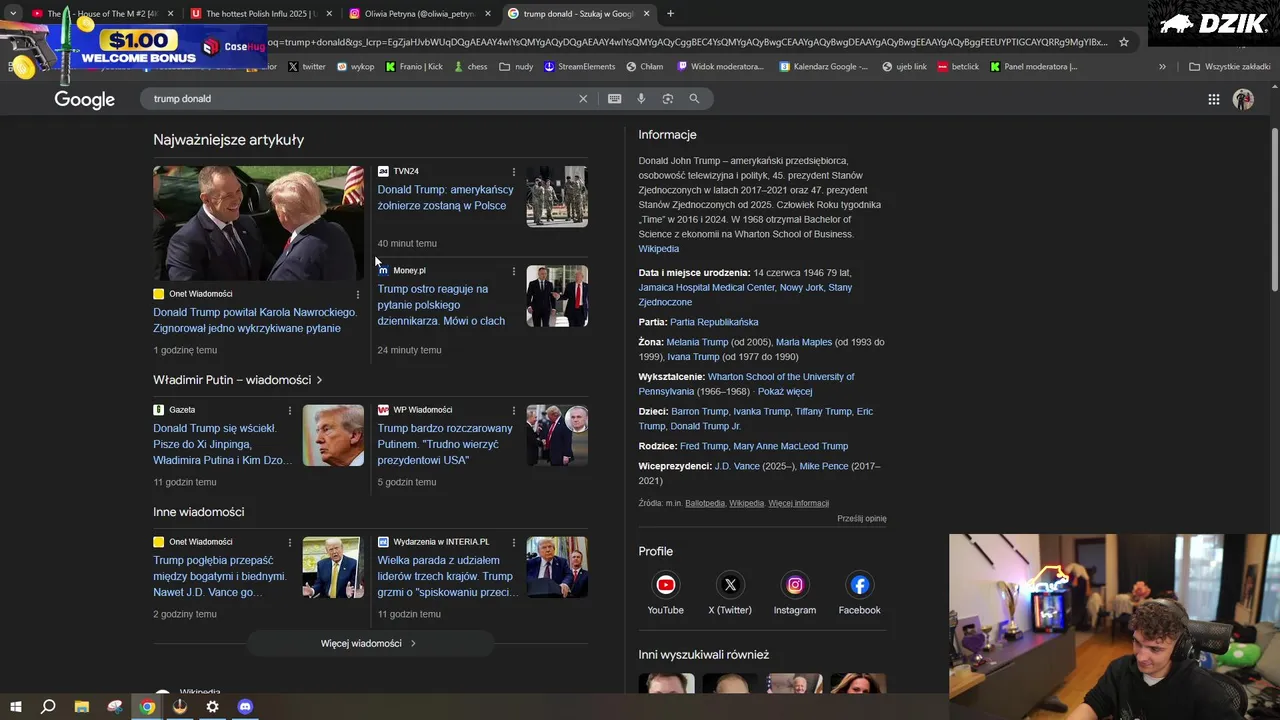Screen dimensions: 1280x720
Task: Open the Partia Republikańska link
Action: (714, 322)
